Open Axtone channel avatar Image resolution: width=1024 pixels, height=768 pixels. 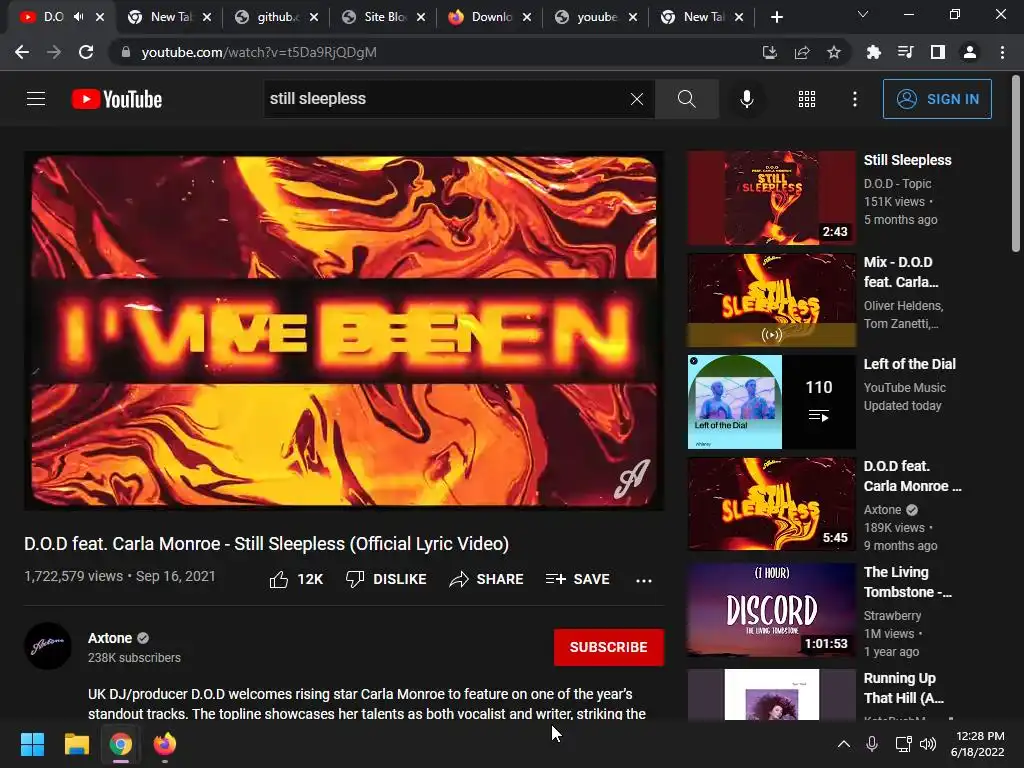click(x=48, y=646)
